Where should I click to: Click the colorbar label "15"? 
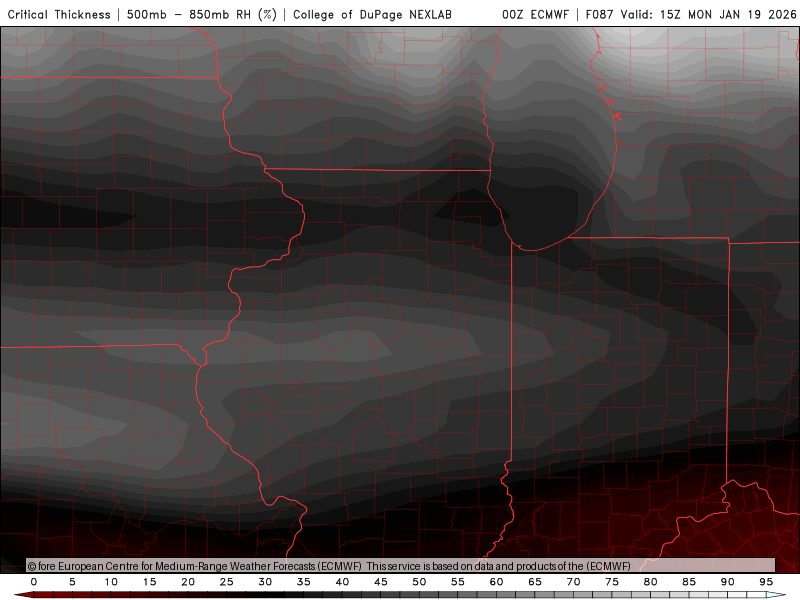click(x=149, y=582)
